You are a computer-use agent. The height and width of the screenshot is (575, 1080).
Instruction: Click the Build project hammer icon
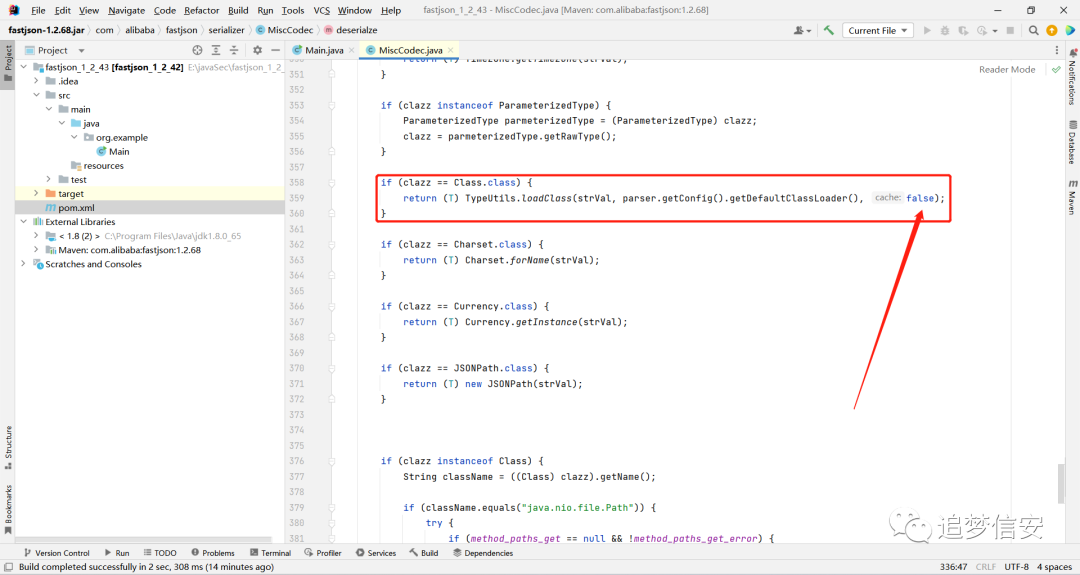[829, 30]
